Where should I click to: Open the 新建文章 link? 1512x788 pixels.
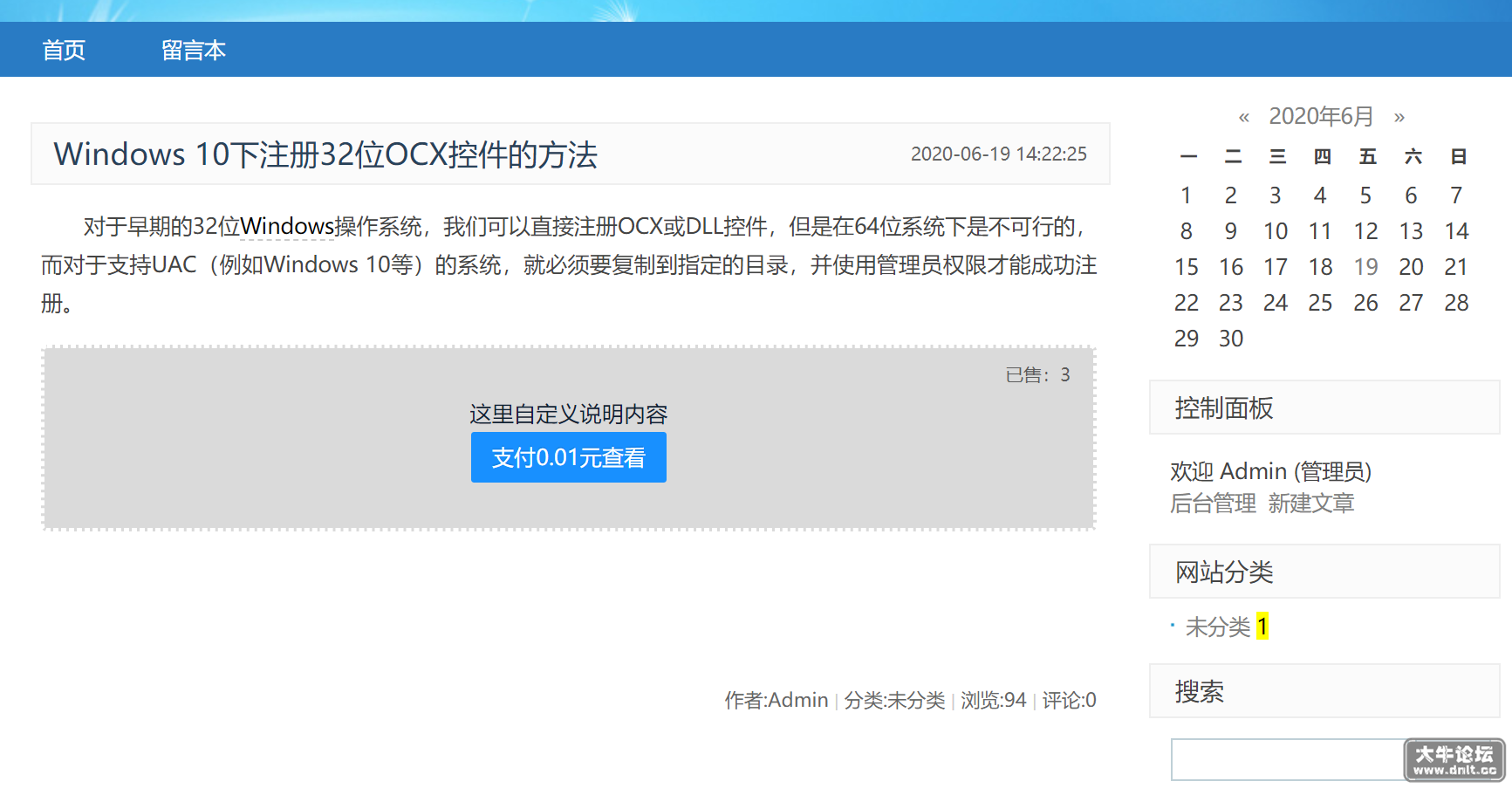click(1311, 504)
